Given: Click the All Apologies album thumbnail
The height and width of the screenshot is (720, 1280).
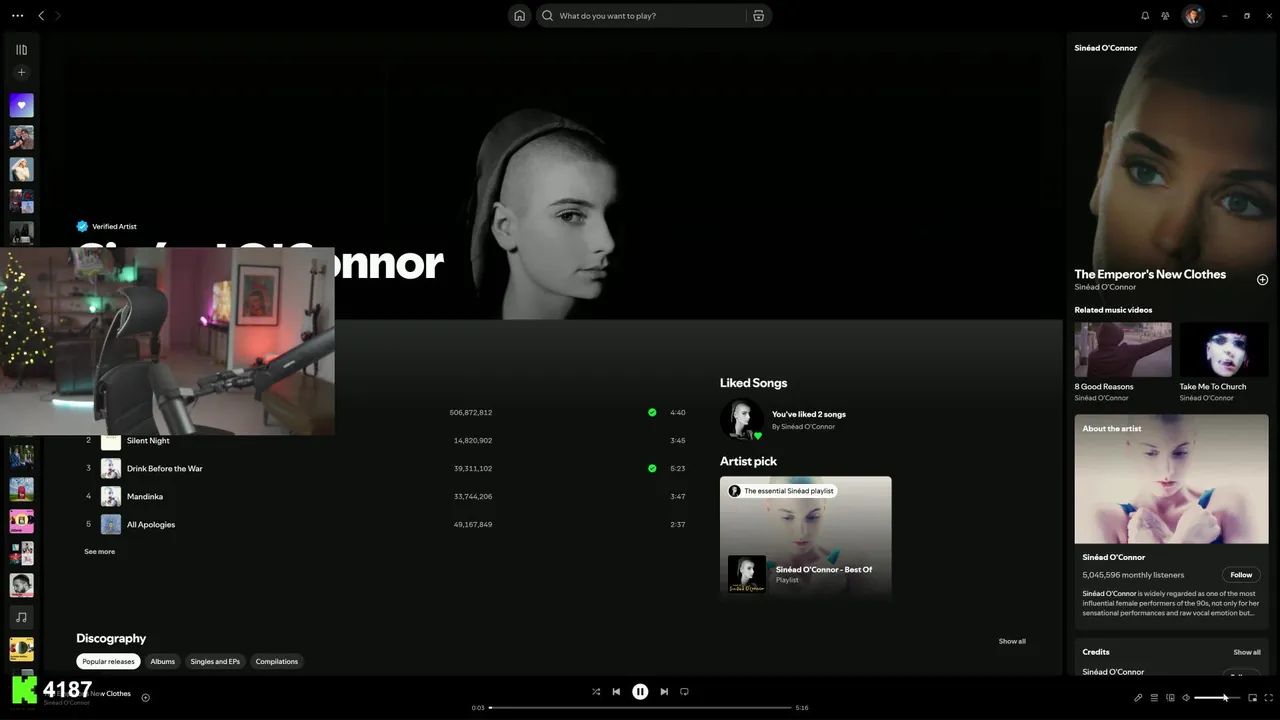Looking at the screenshot, I should pyautogui.click(x=110, y=525).
